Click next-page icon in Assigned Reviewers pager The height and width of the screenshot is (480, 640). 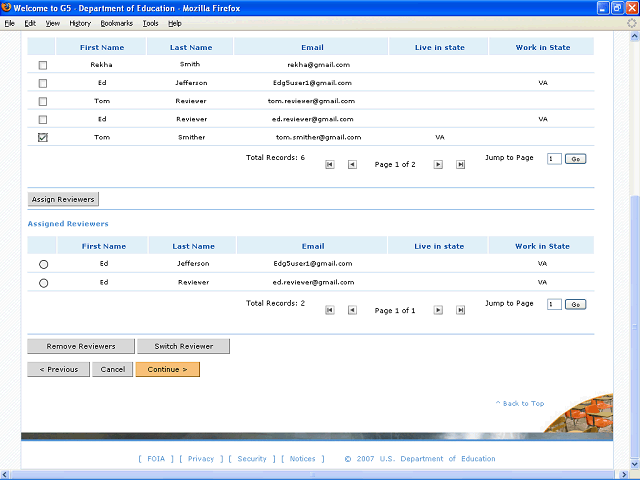point(438,311)
